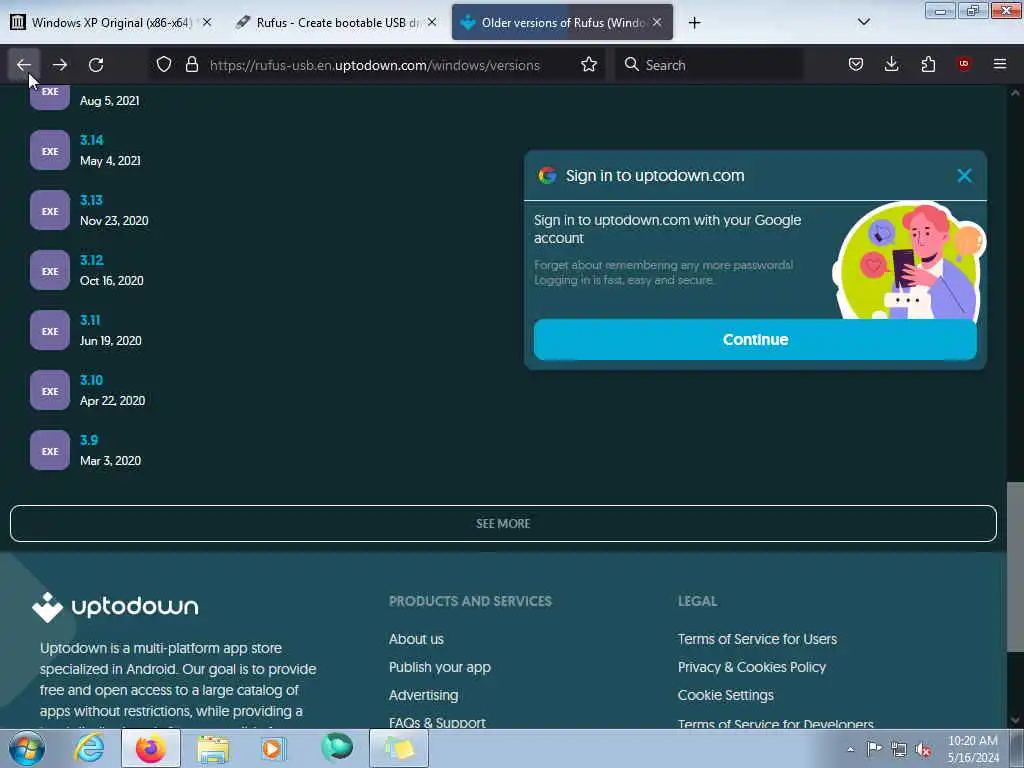Open the network tray icon
Viewport: 1024px width, 768px height.
pos(899,749)
